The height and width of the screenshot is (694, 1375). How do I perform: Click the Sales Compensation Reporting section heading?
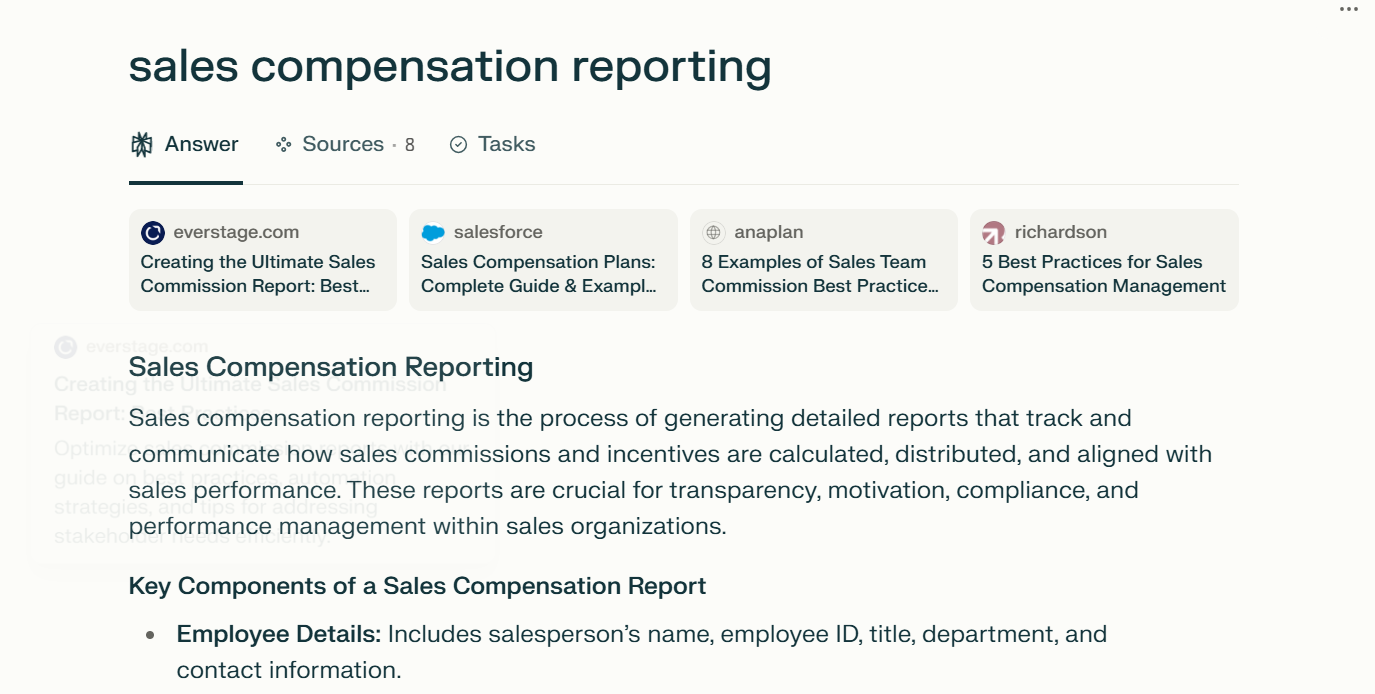click(x=330, y=367)
